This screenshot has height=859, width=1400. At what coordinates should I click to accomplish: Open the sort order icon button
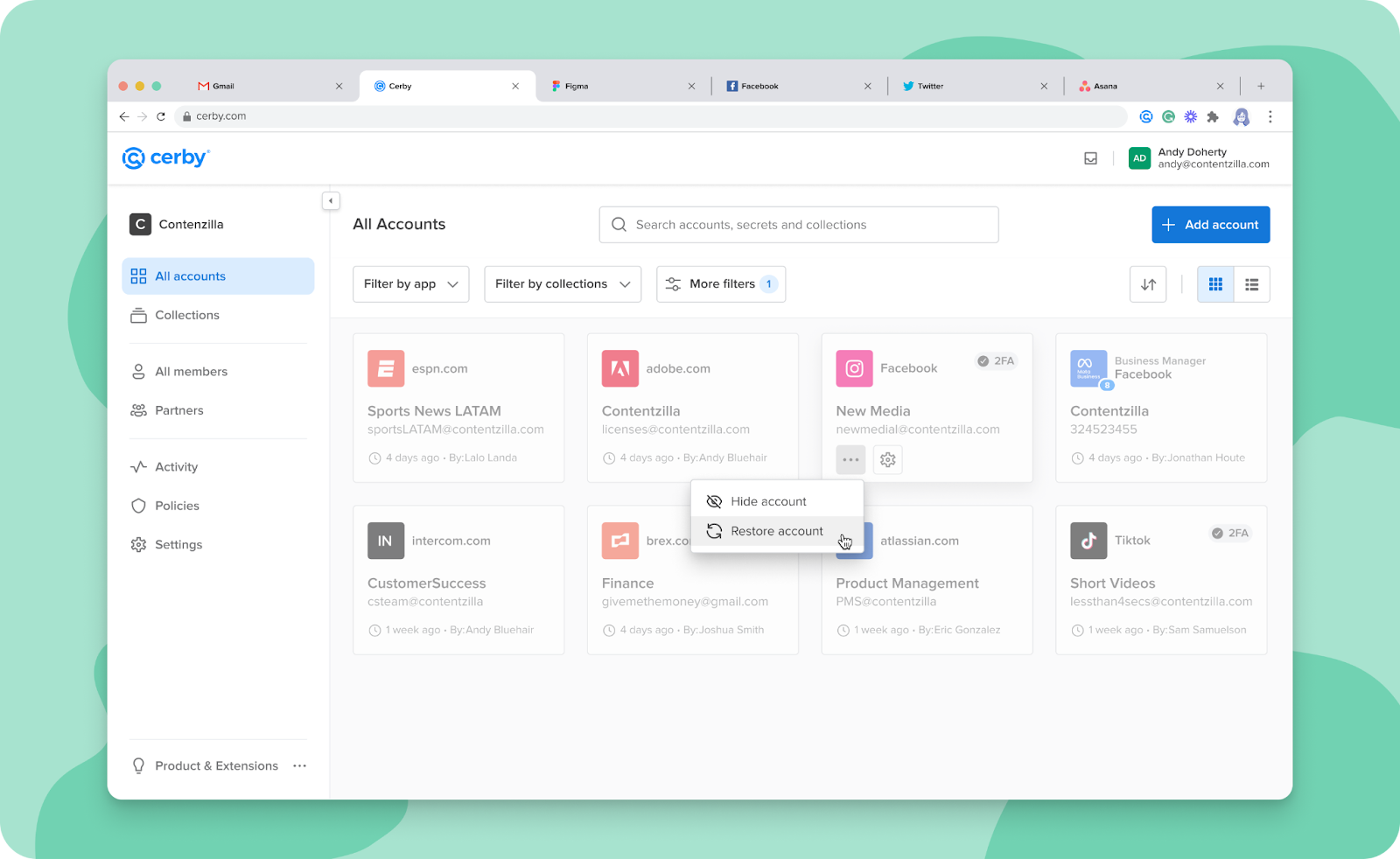pos(1148,284)
